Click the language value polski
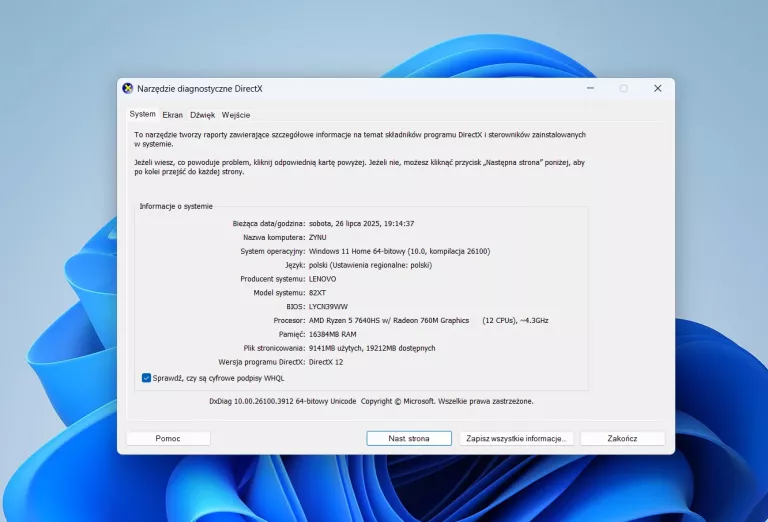The height and width of the screenshot is (522, 768). point(370,265)
